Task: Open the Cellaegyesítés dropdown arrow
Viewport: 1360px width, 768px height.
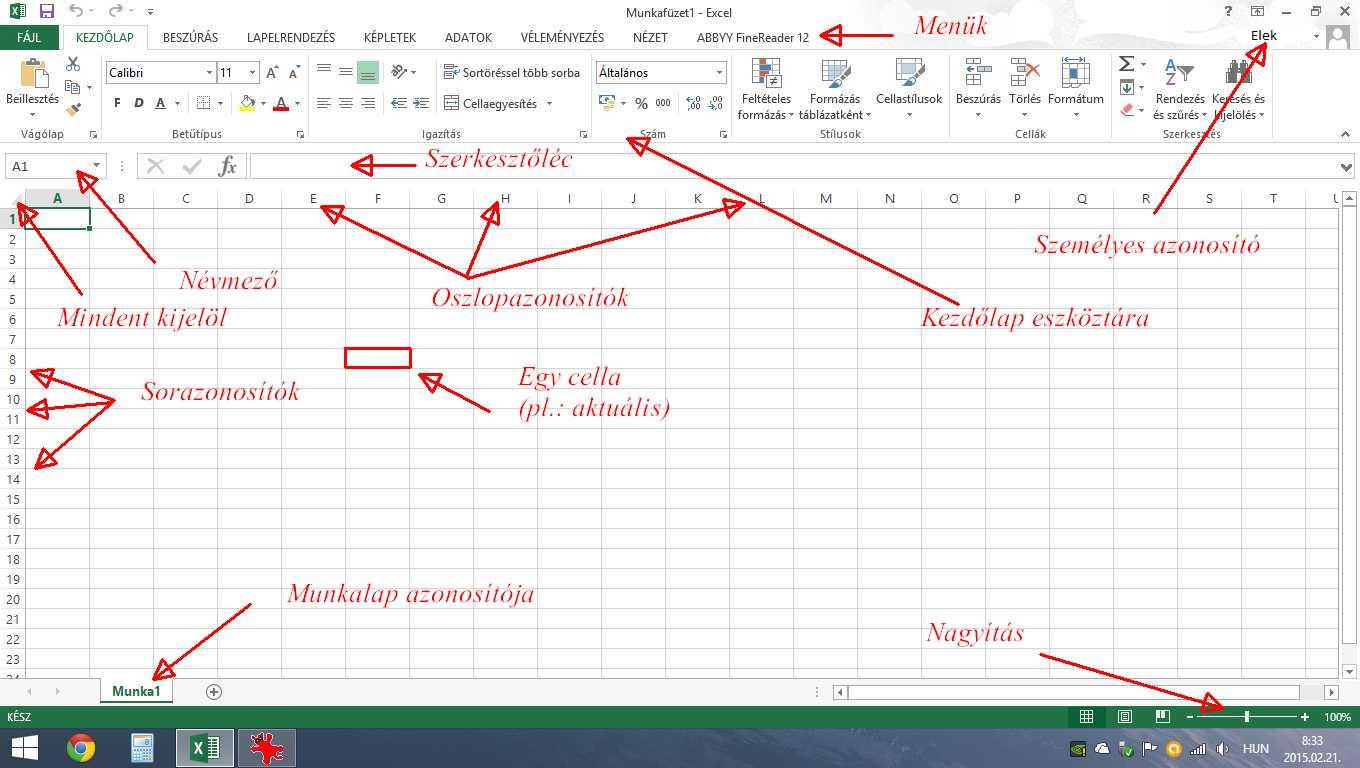Action: pyautogui.click(x=549, y=104)
